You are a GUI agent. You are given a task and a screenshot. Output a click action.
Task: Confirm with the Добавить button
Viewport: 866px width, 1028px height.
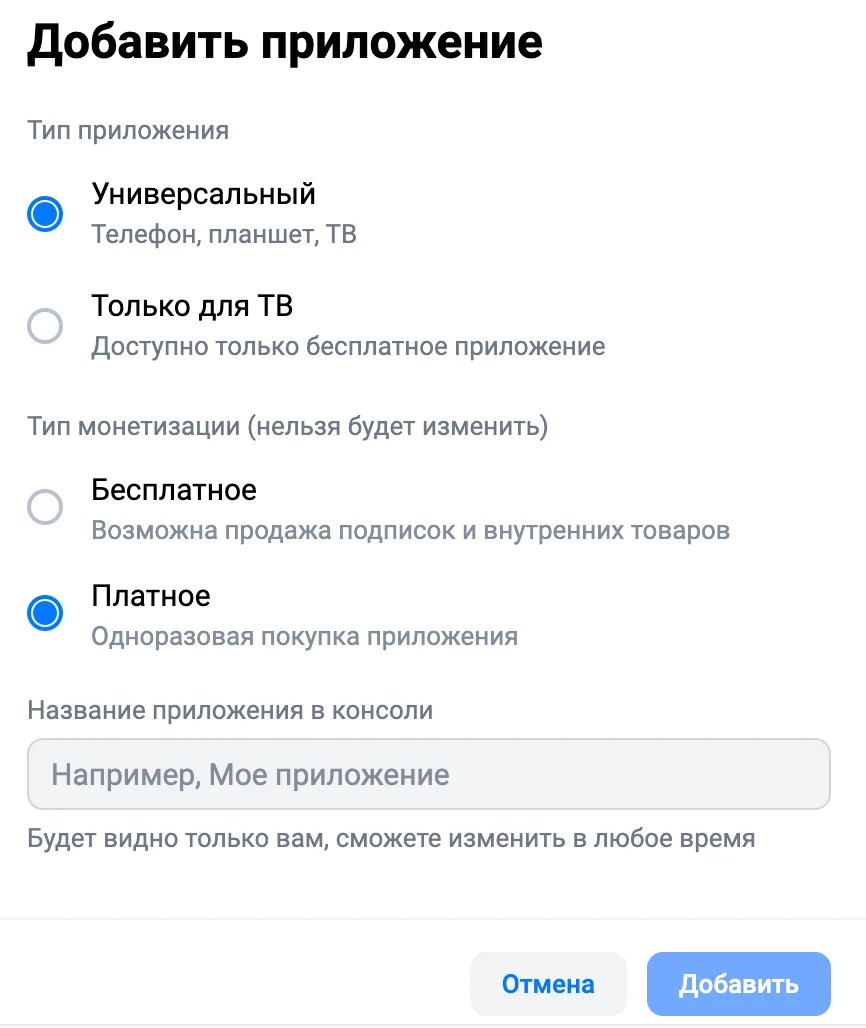(x=739, y=984)
